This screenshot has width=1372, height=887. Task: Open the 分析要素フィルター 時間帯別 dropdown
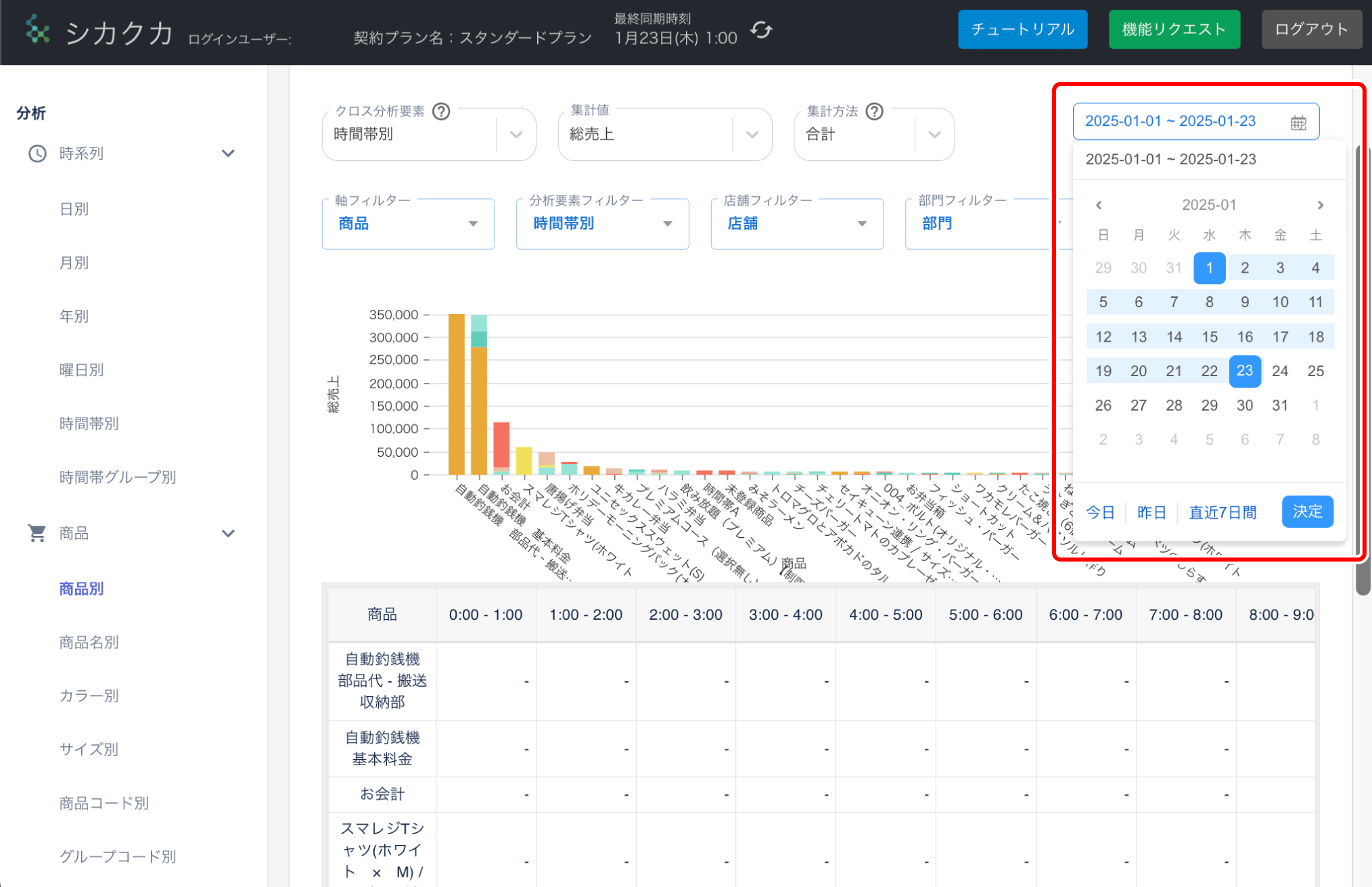[x=602, y=224]
